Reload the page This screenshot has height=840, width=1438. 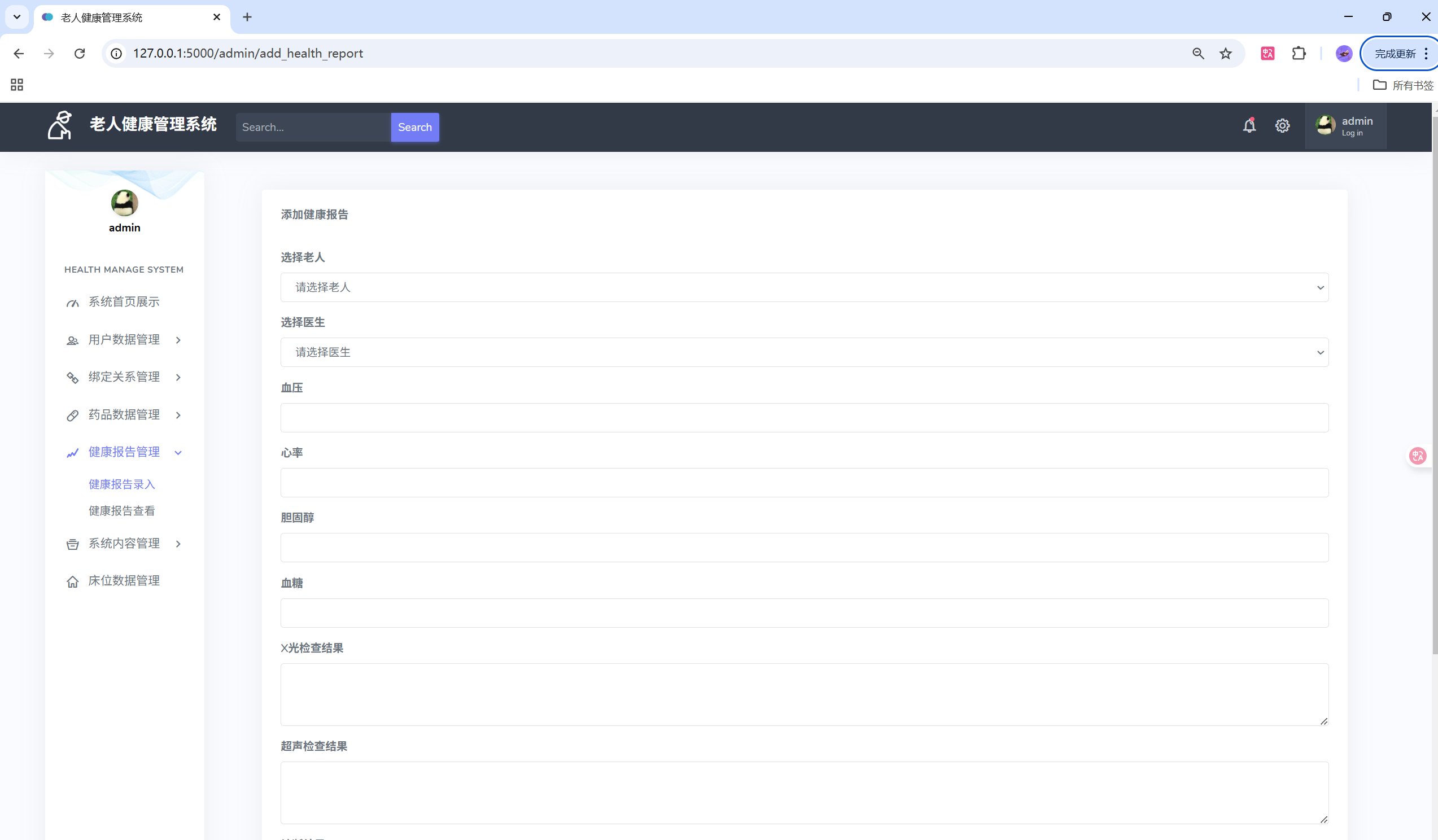click(x=79, y=53)
